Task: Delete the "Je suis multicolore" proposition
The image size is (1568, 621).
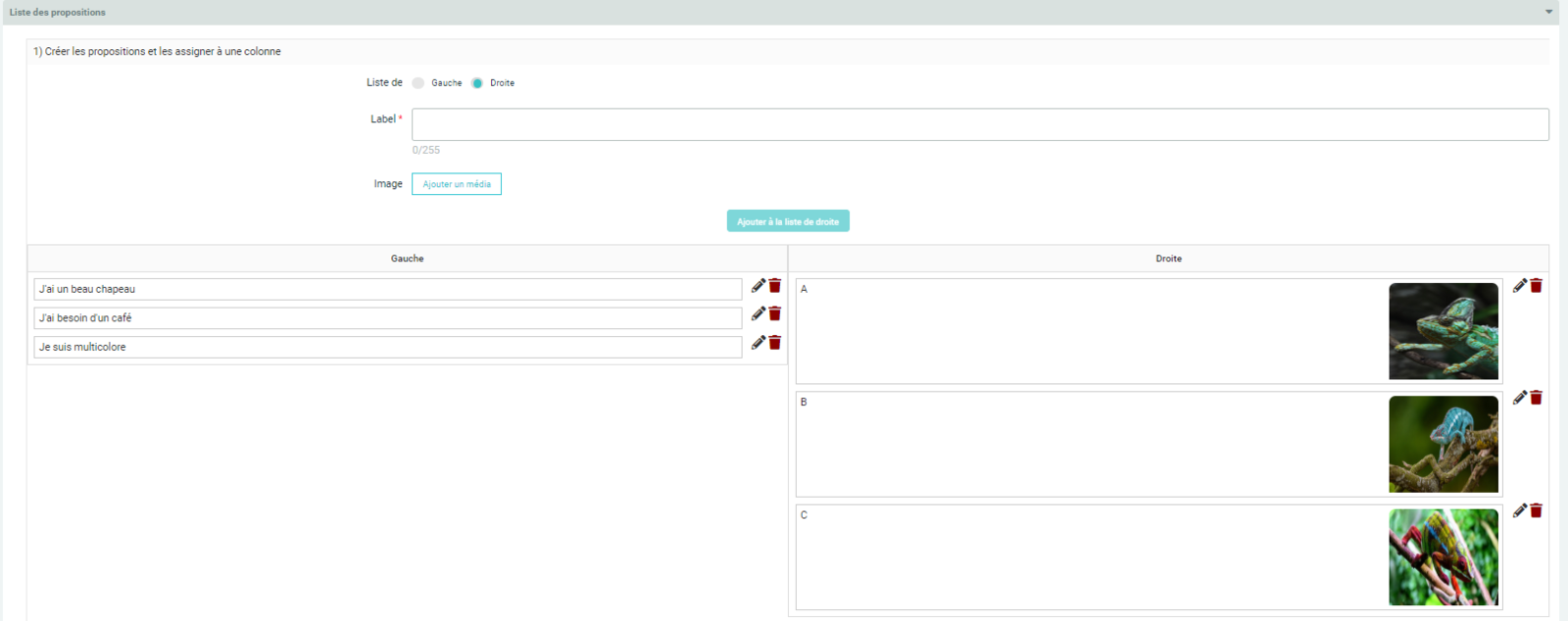Action: click(x=775, y=343)
